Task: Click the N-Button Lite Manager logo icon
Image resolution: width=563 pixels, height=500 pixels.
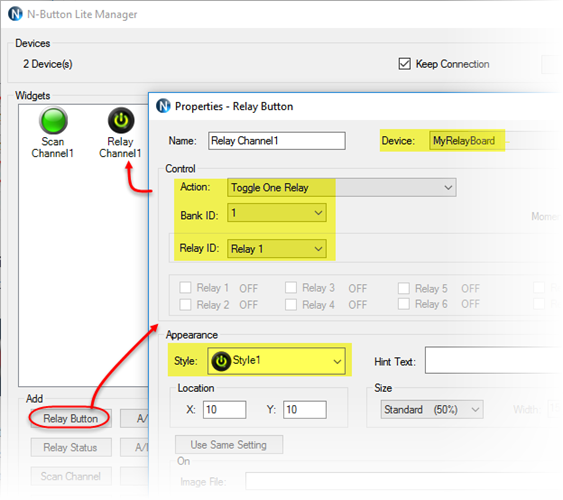Action: 15,14
